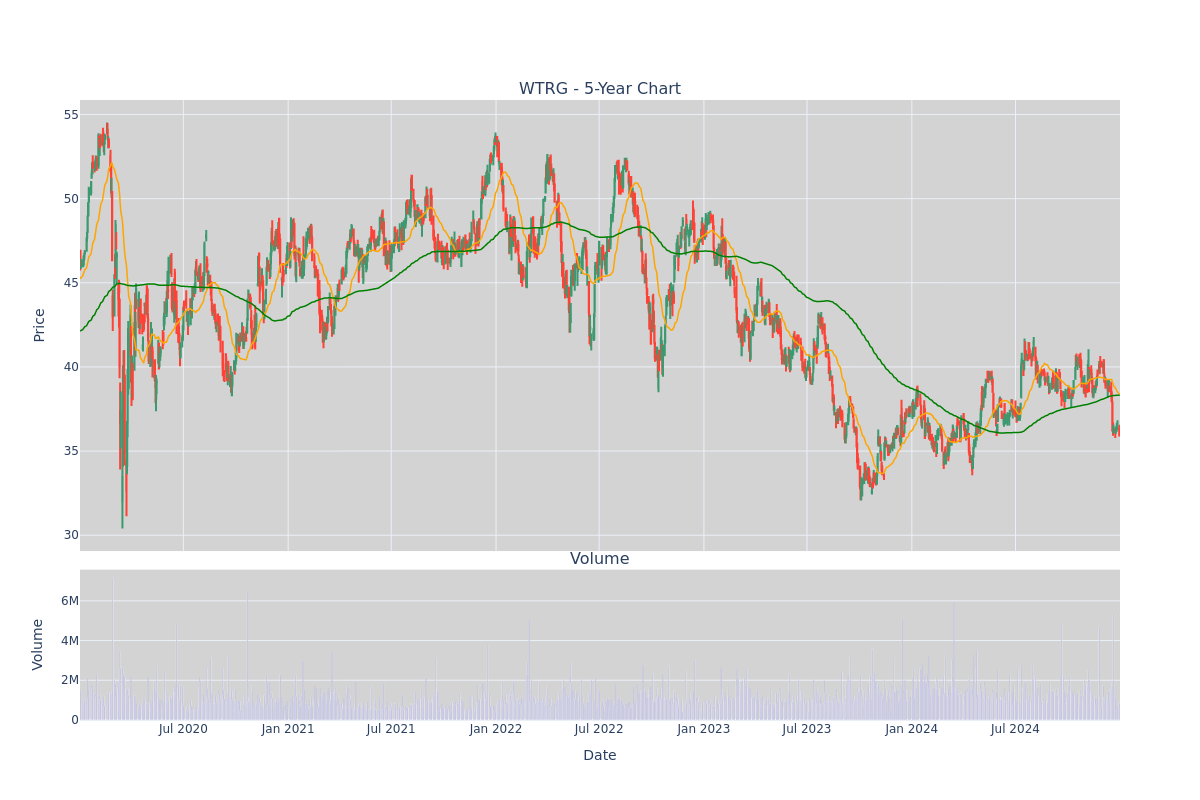This screenshot has width=1200, height=800.
Task: Click the 0 volume axis tick
Action: tap(75, 719)
